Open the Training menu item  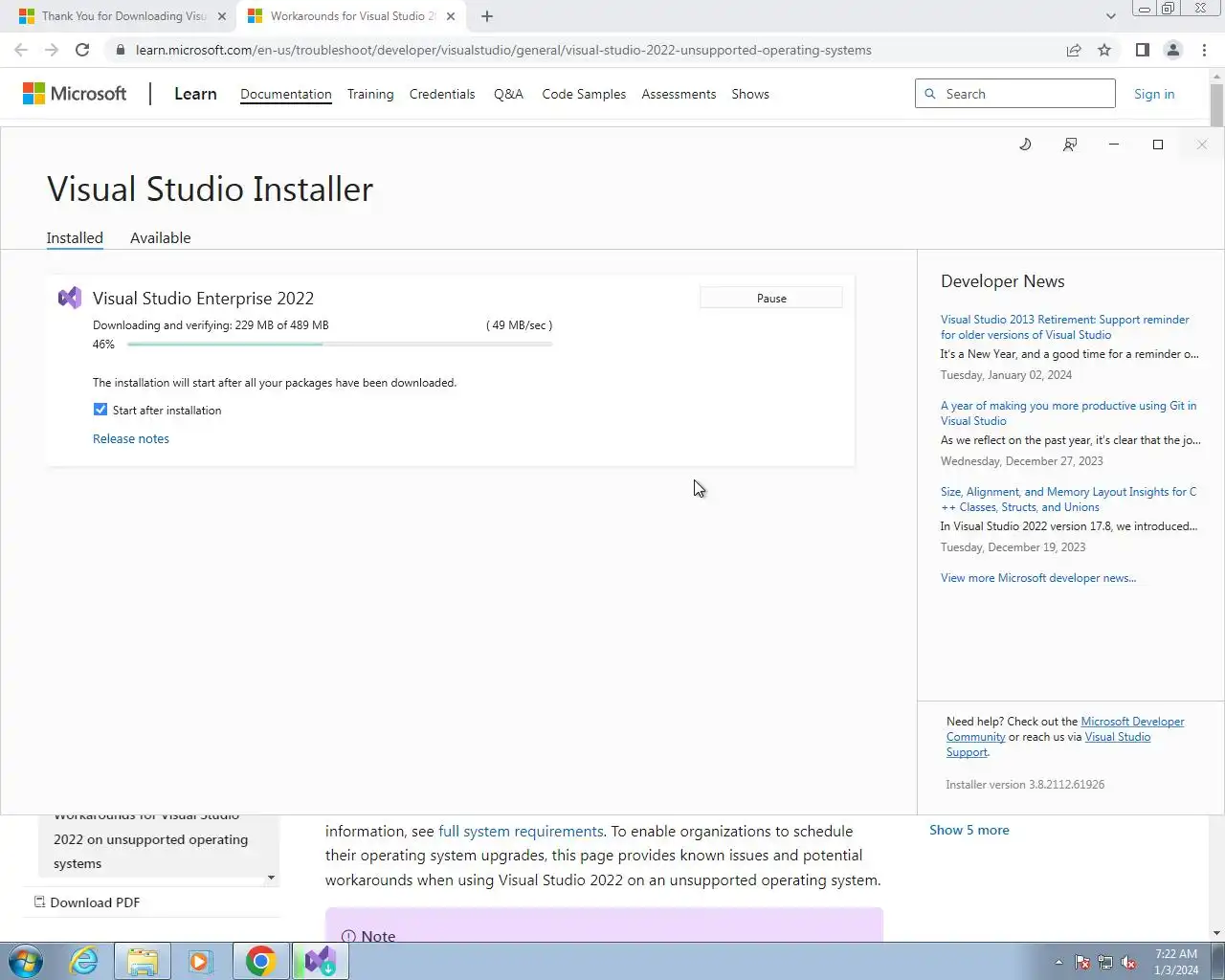370,94
